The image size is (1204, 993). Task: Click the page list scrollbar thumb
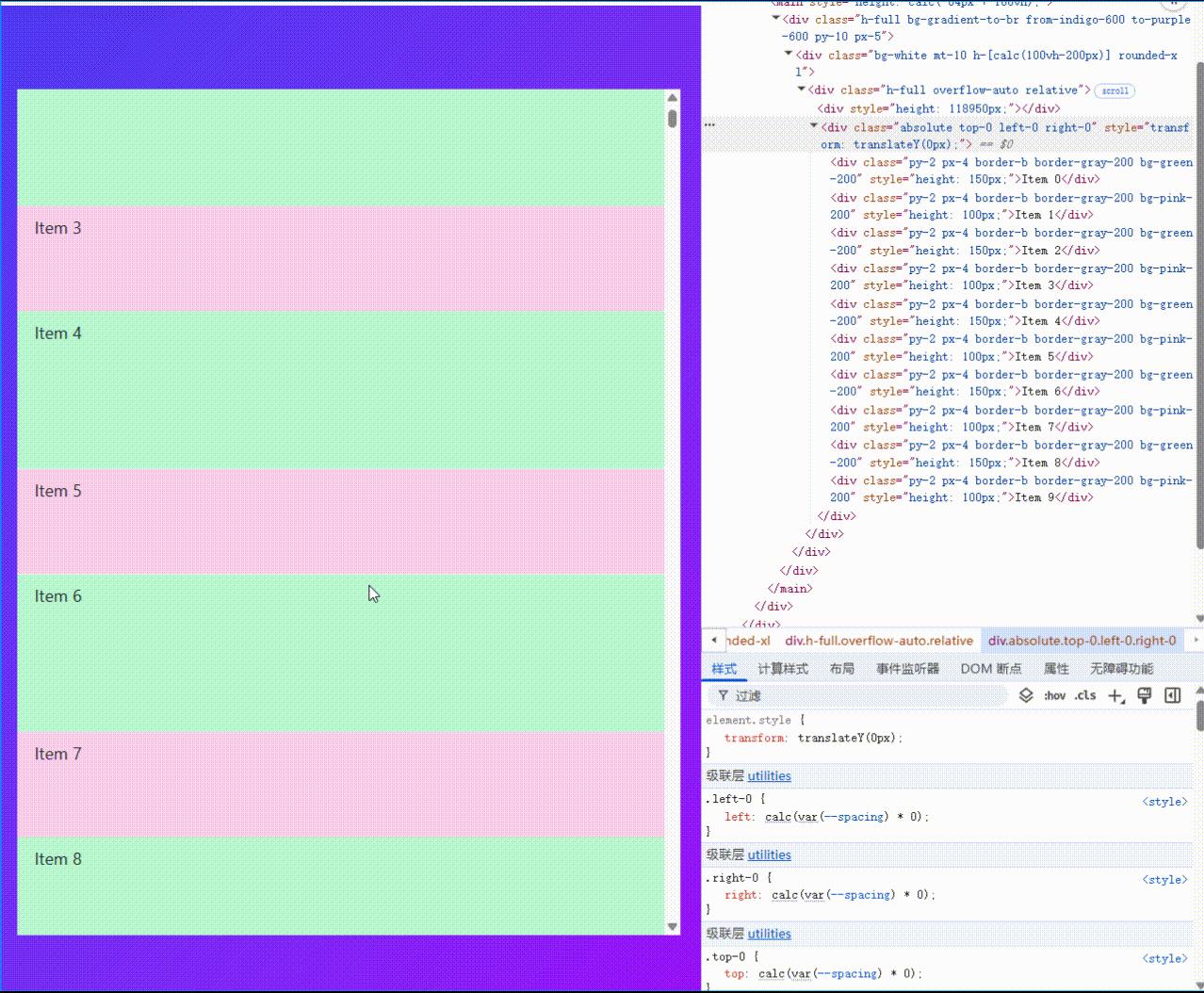[672, 119]
